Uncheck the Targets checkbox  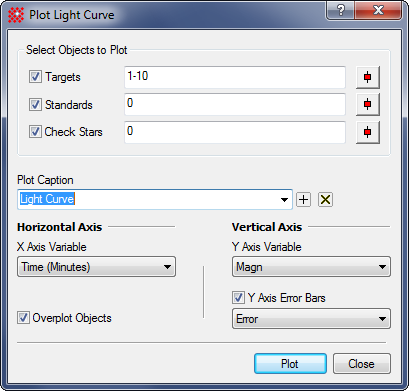[x=35, y=77]
